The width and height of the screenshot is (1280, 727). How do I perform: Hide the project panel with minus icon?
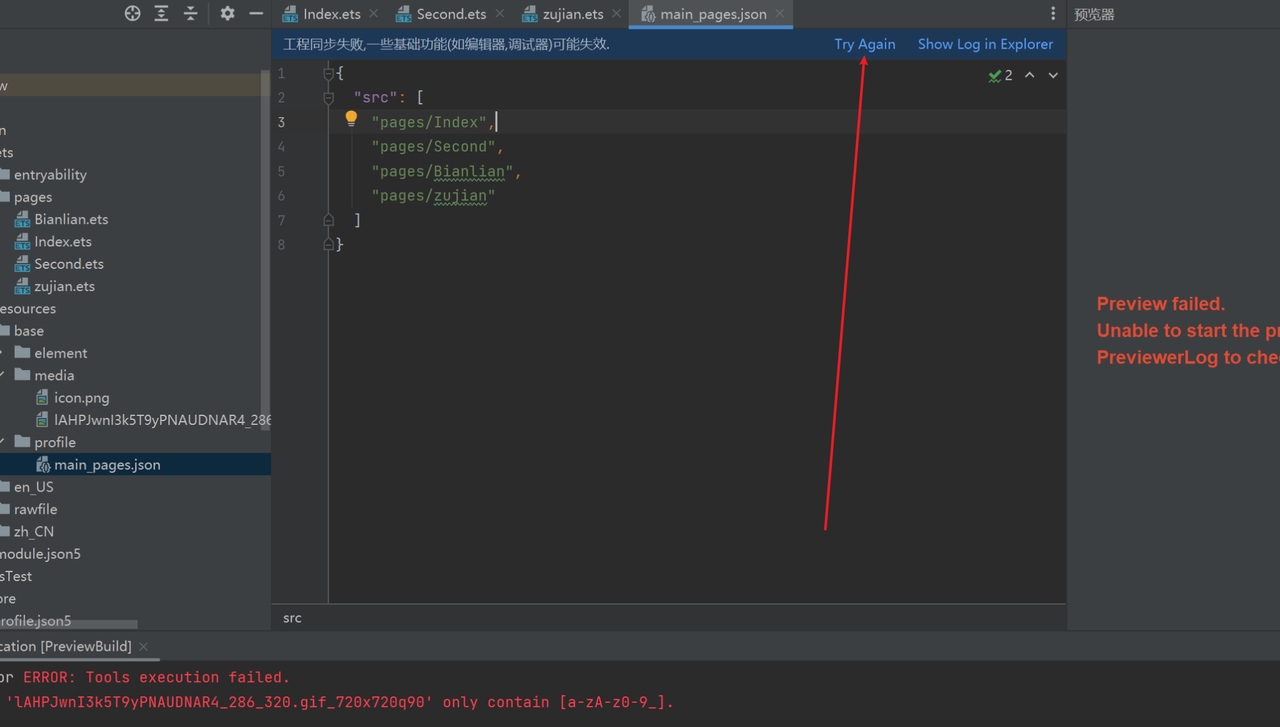coord(256,13)
